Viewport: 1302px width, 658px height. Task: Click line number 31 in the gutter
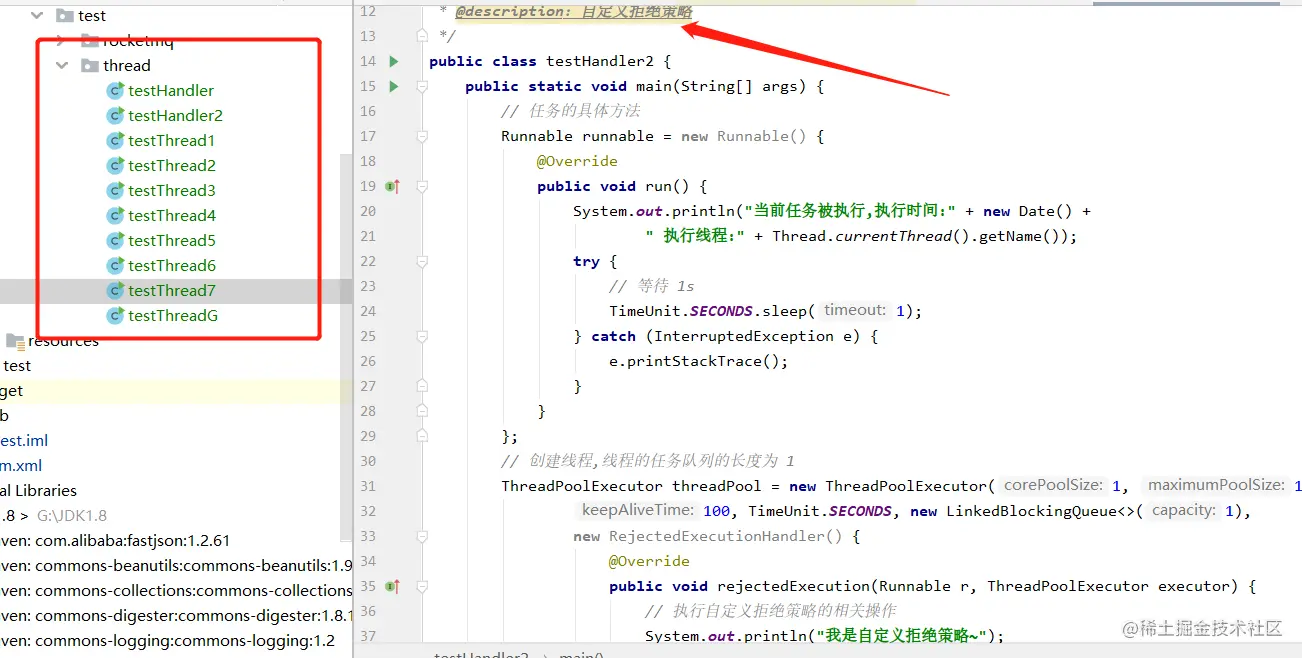click(x=367, y=486)
